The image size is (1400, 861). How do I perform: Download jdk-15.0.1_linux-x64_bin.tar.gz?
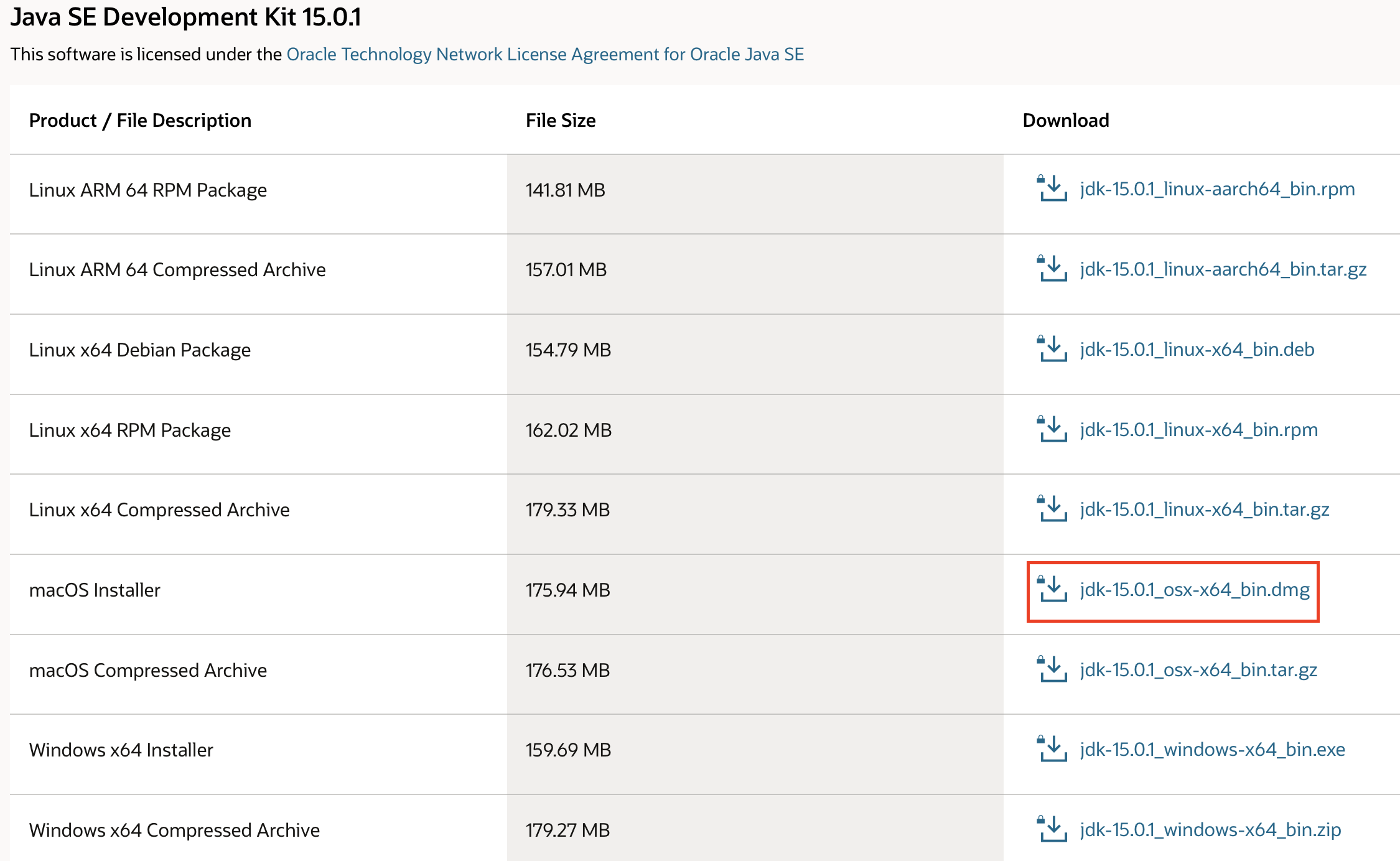coord(1205,510)
